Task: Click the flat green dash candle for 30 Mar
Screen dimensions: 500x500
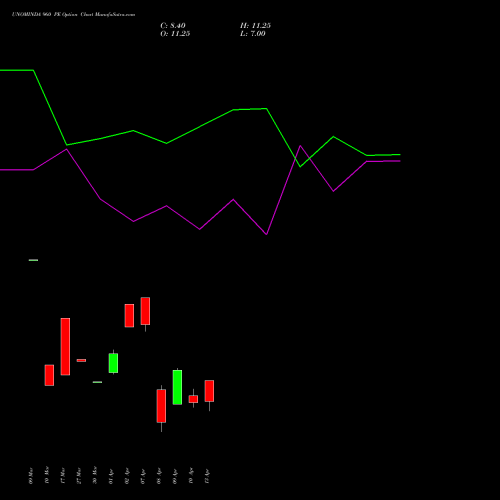Action: [97, 382]
